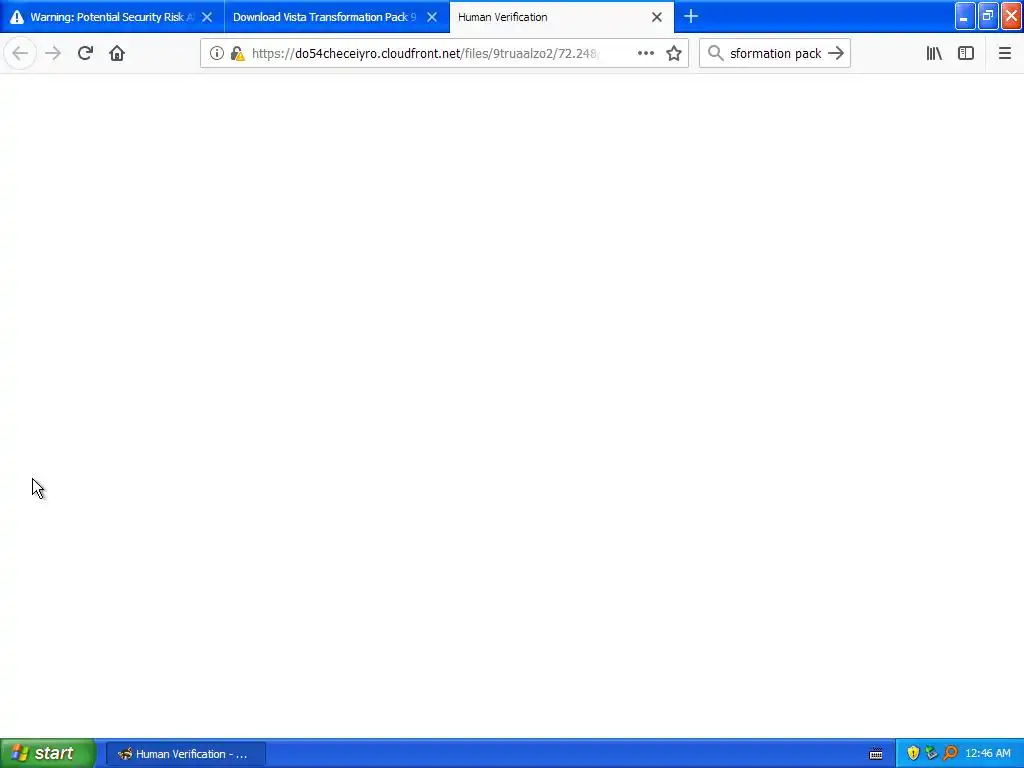Go back to the previous page
Viewport: 1024px width, 768px height.
(20, 53)
